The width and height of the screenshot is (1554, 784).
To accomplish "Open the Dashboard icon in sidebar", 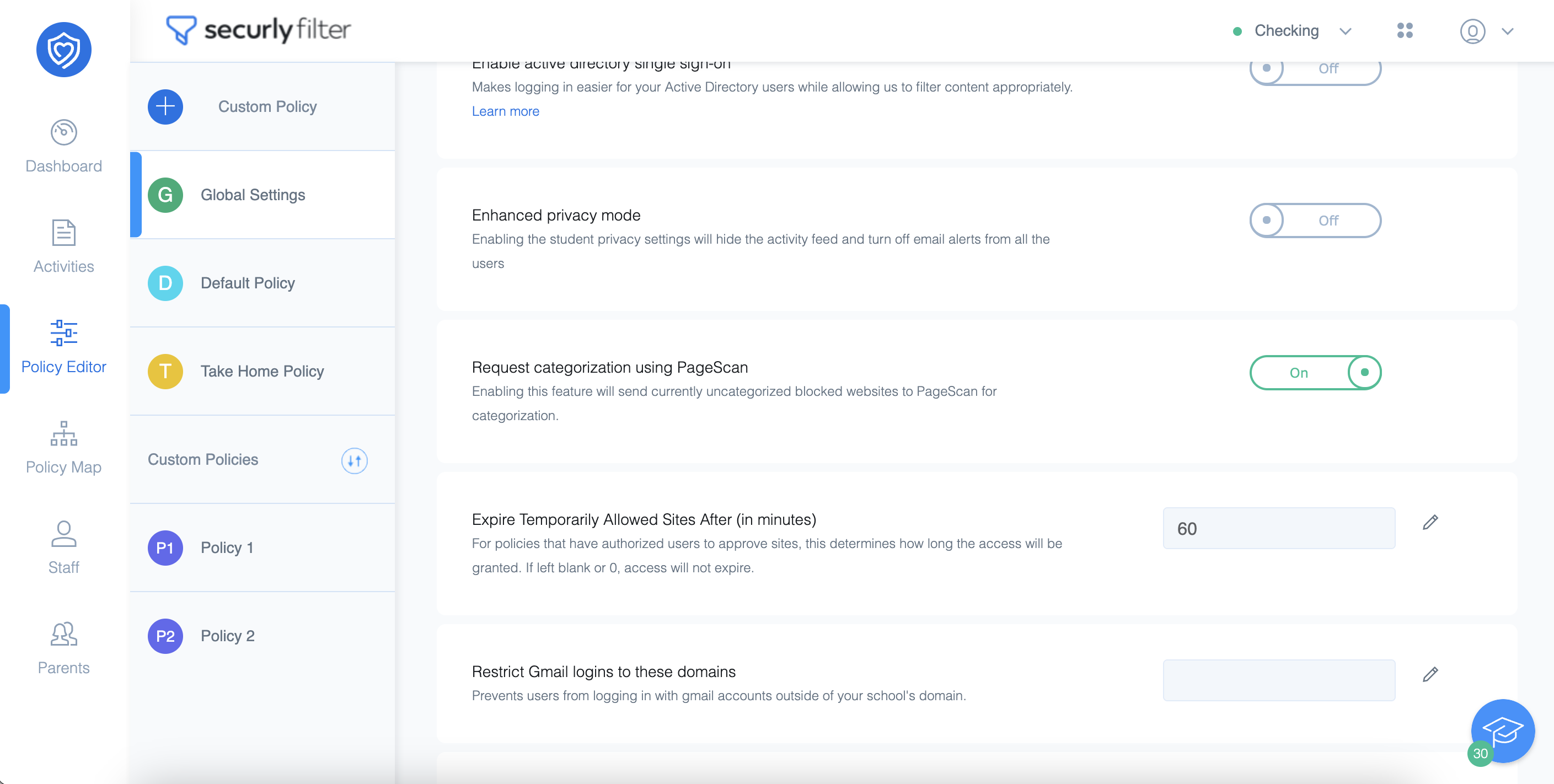I will (x=63, y=132).
